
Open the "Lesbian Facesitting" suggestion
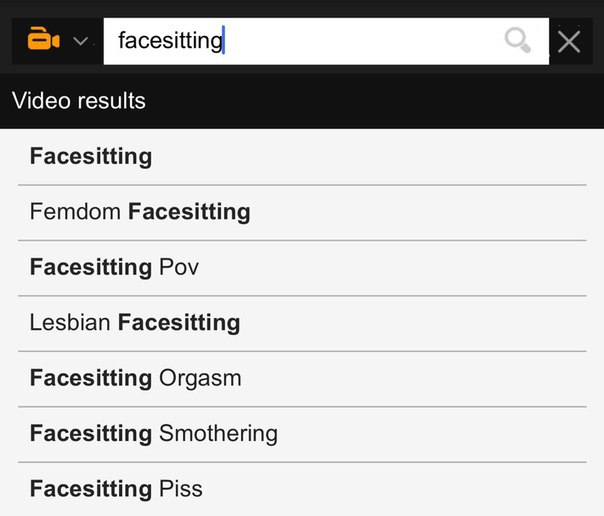pyautogui.click(x=302, y=323)
